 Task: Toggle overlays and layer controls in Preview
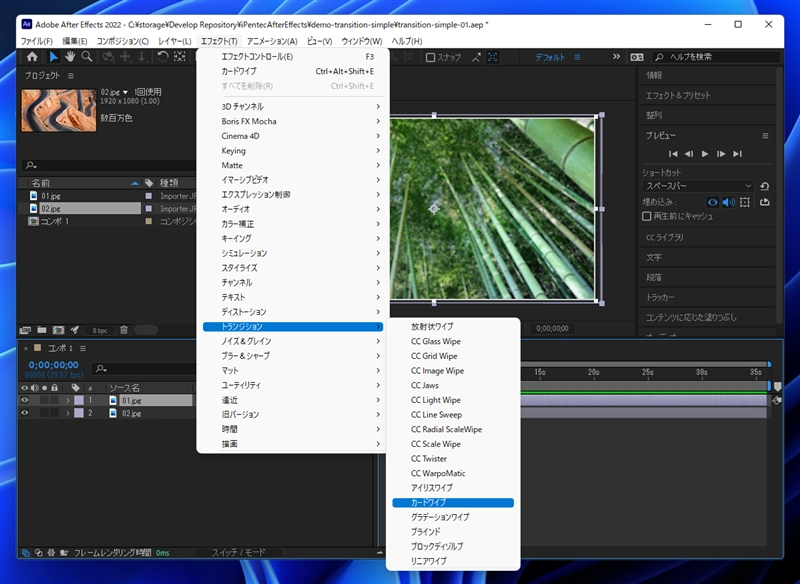point(745,202)
